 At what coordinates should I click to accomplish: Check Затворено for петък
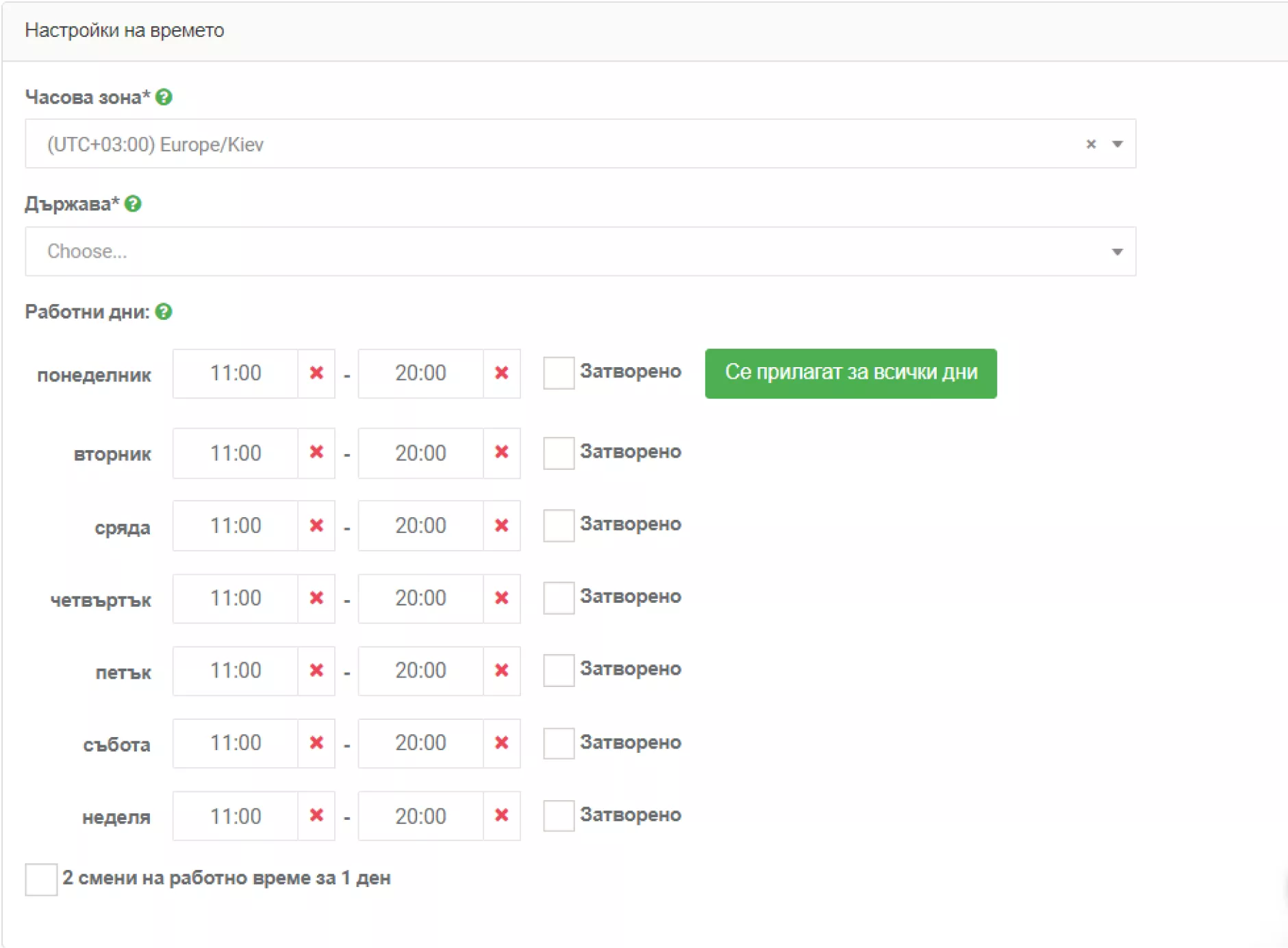click(559, 671)
